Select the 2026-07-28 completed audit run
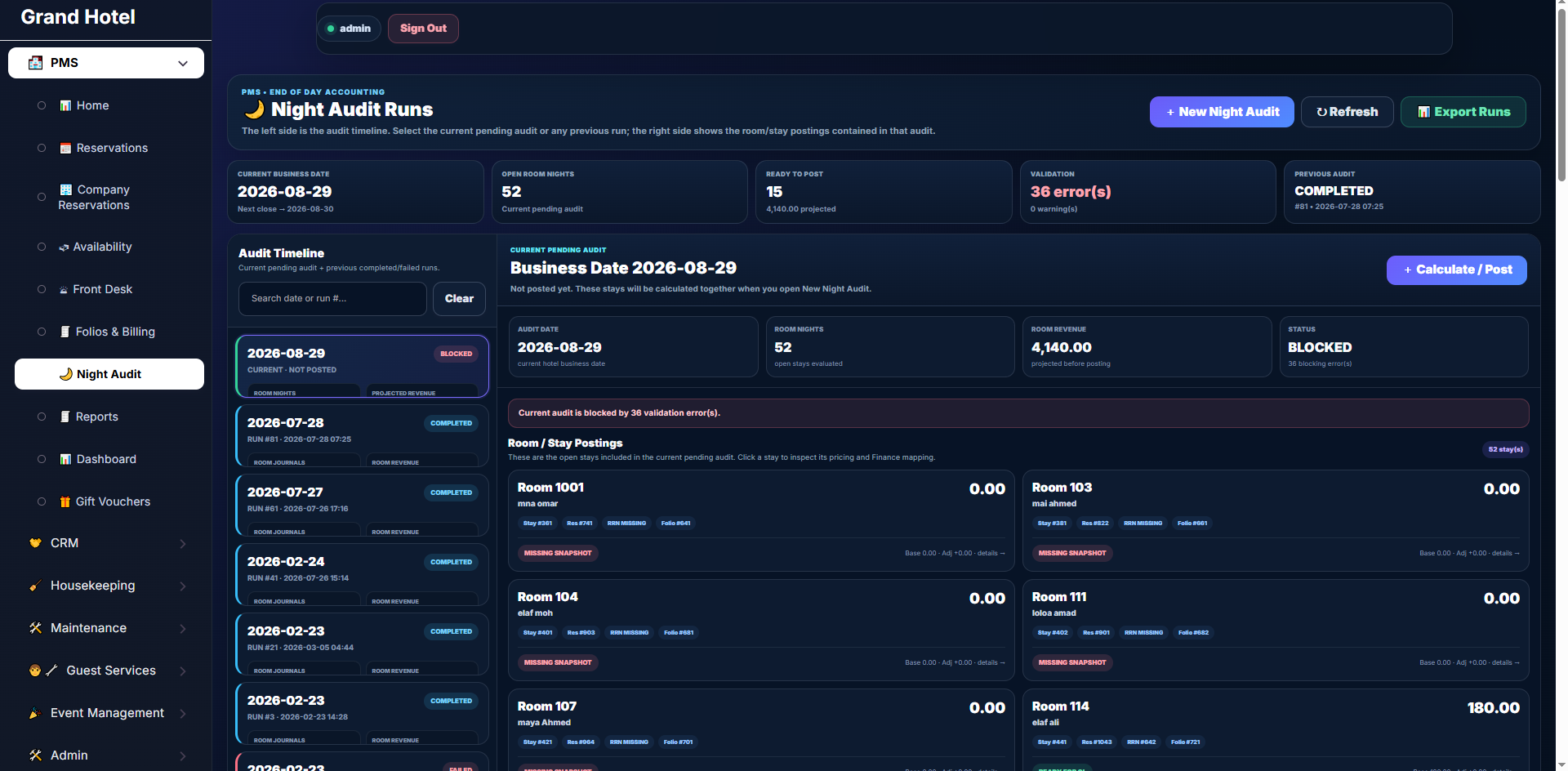The image size is (1568, 771). coord(362,436)
